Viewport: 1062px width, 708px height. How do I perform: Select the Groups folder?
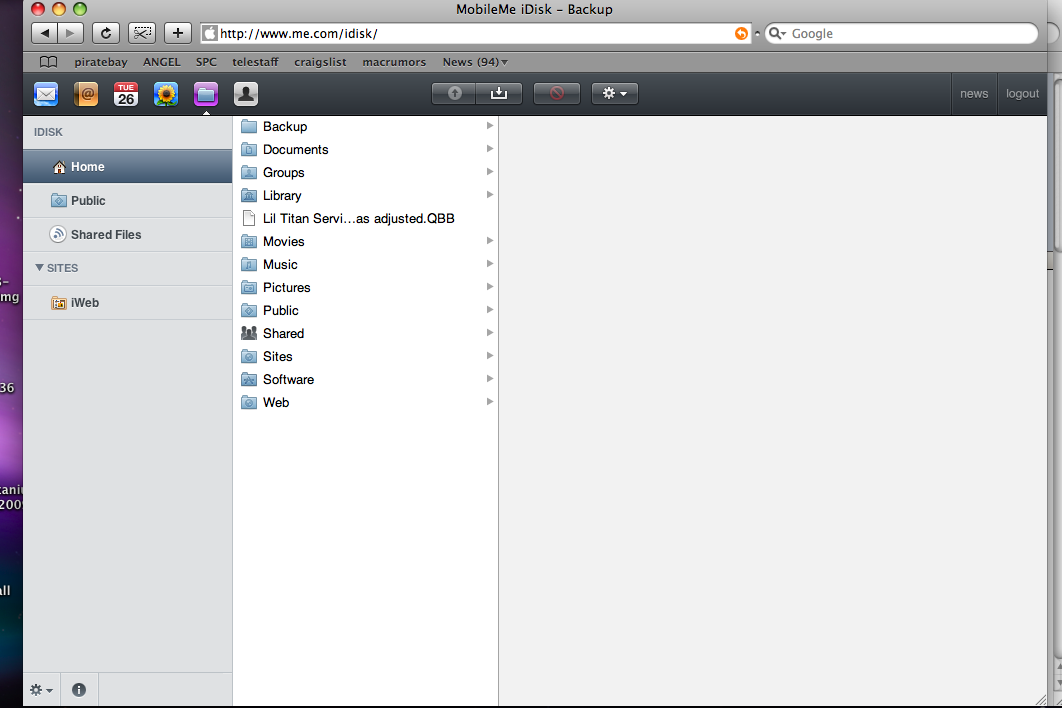coord(366,173)
